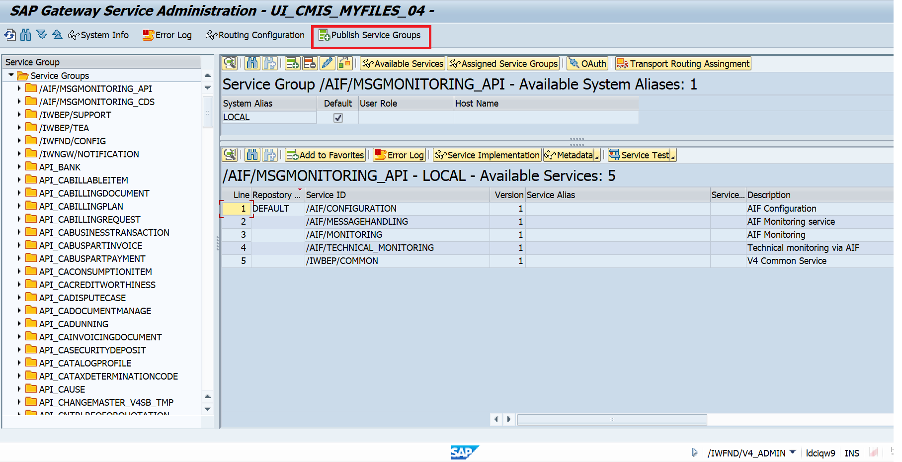Viewport: 902px width, 462px height.
Task: Expand API_CABILLINGPLAN tree node
Action: tap(19, 206)
